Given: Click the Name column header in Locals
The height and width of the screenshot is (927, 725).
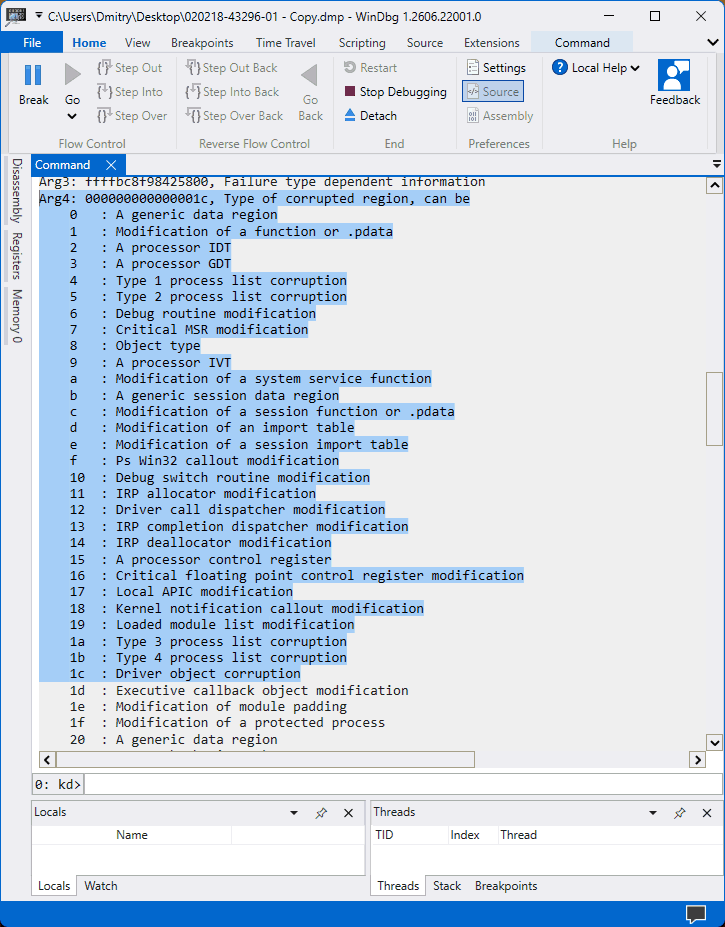Looking at the screenshot, I should [132, 835].
